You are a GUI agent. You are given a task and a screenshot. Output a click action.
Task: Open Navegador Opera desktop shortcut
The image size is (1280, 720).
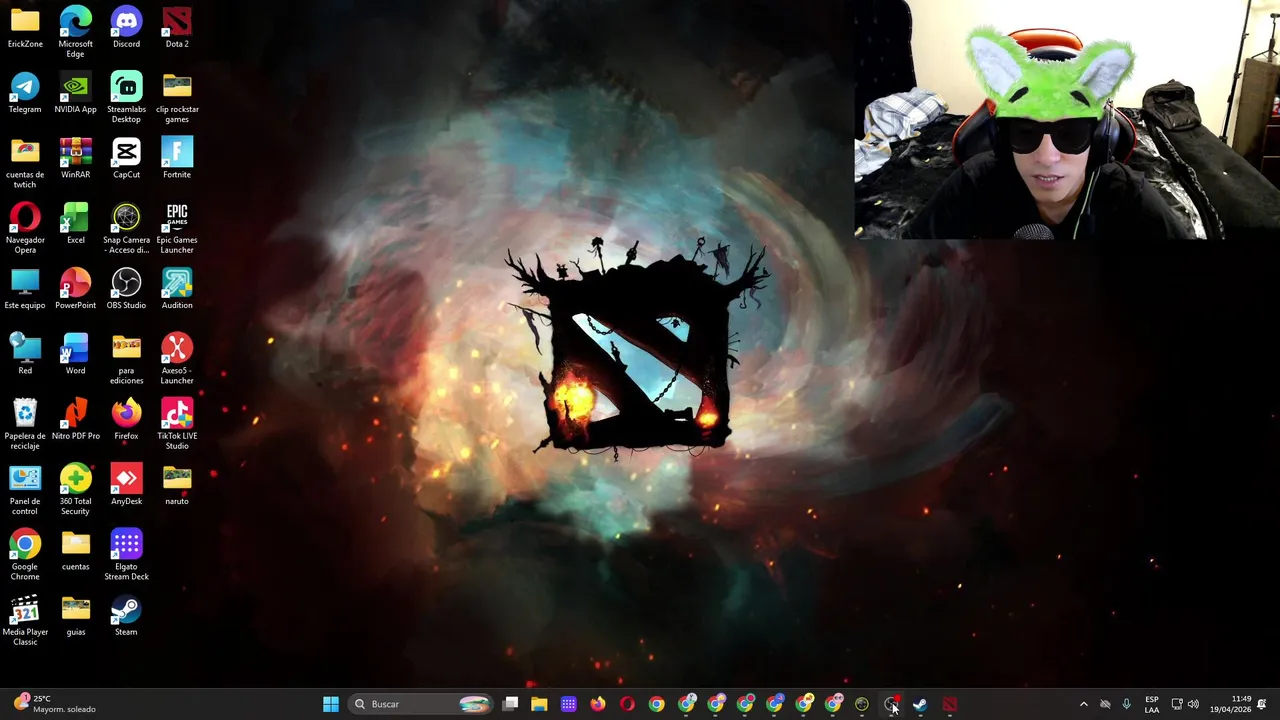pyautogui.click(x=25, y=228)
